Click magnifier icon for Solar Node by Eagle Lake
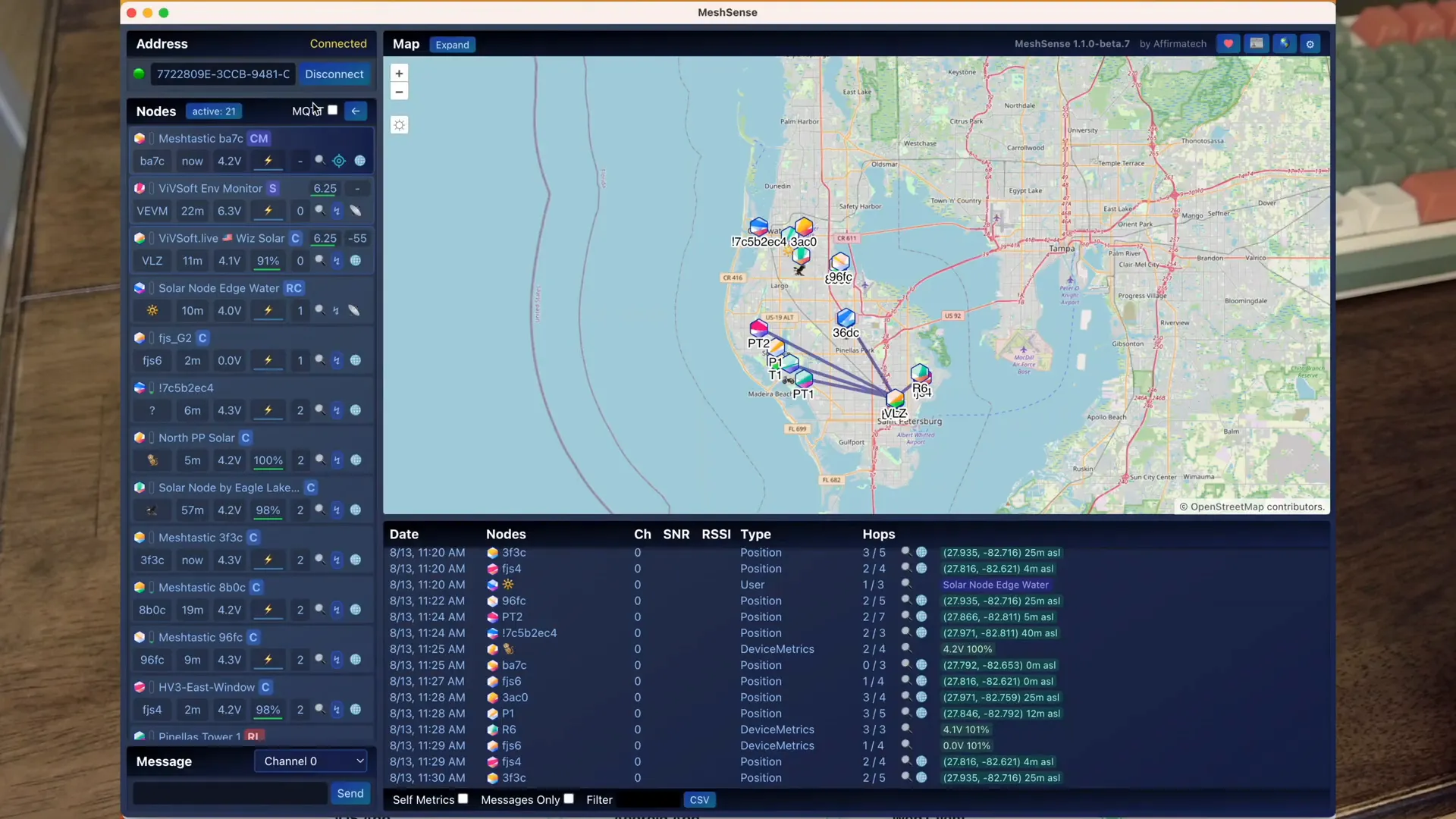 [x=320, y=510]
